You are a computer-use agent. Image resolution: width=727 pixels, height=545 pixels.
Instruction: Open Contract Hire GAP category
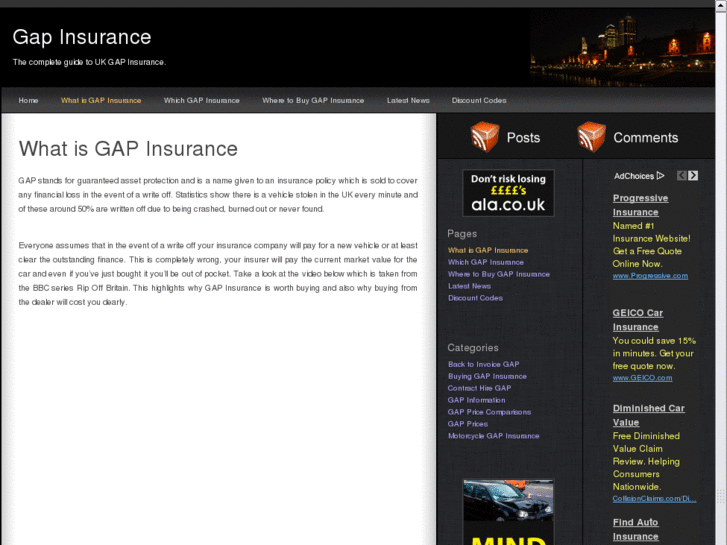click(x=479, y=388)
